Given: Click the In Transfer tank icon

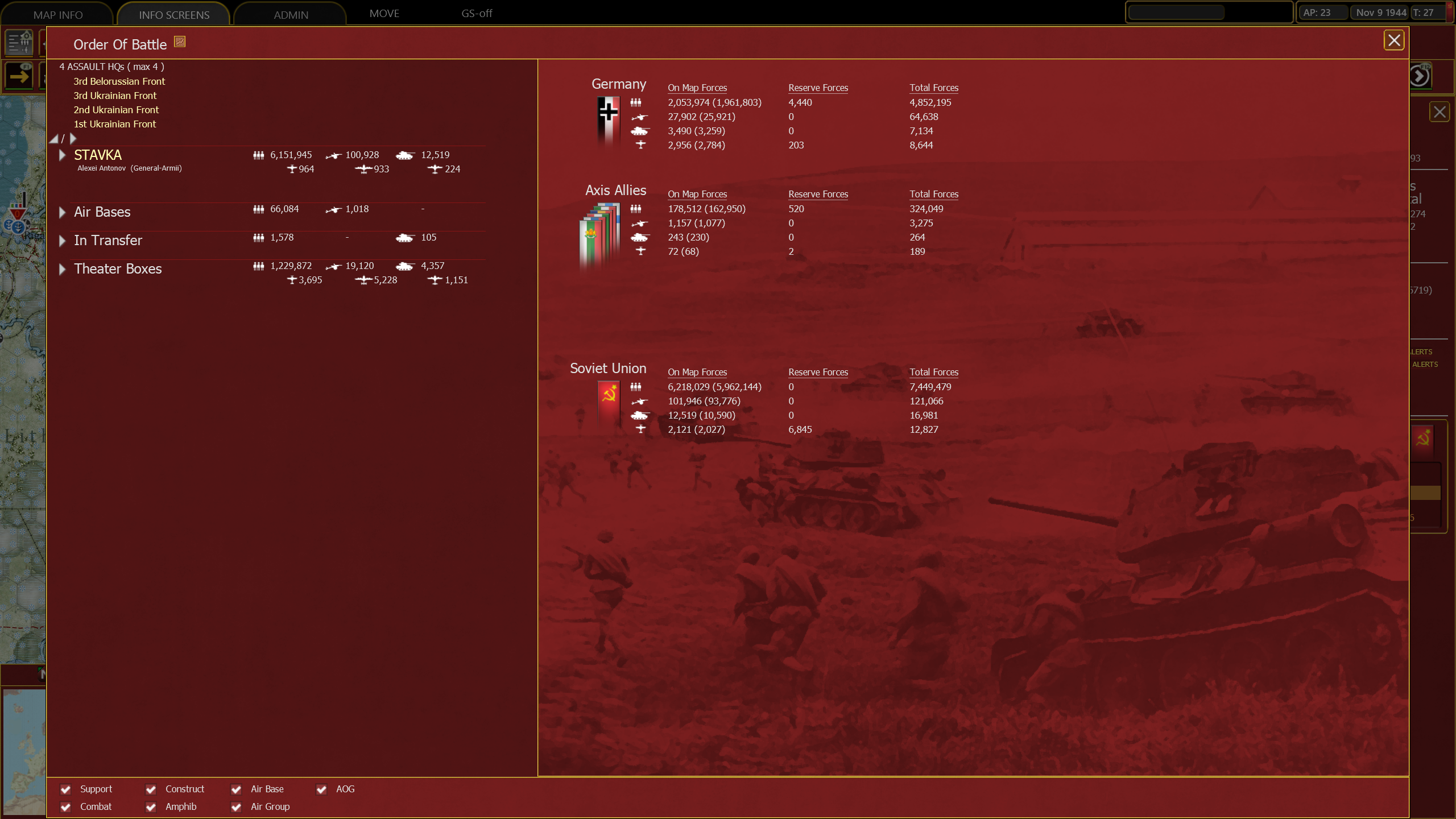Looking at the screenshot, I should pos(404,238).
